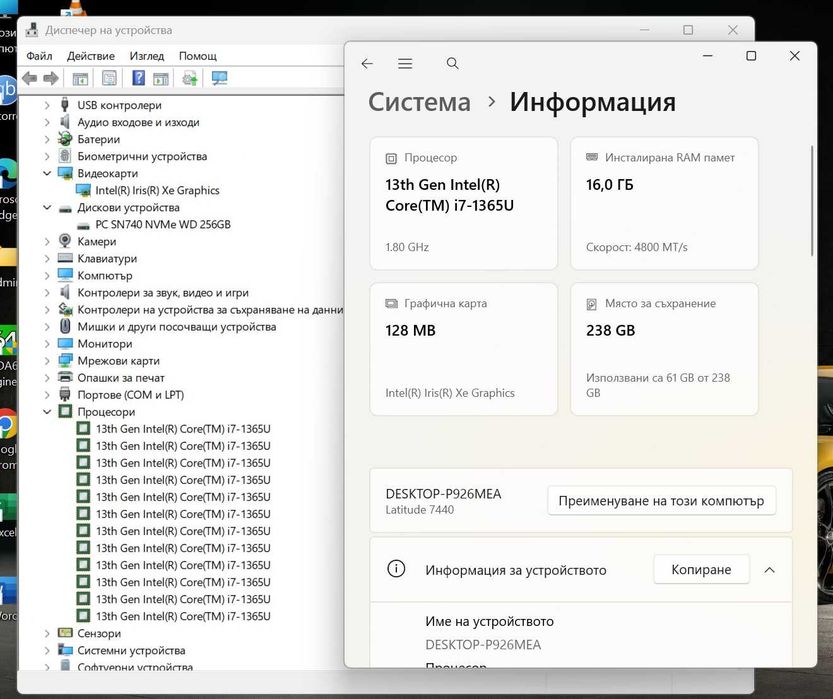Click the Latitude 7440 model text

pyautogui.click(x=420, y=510)
